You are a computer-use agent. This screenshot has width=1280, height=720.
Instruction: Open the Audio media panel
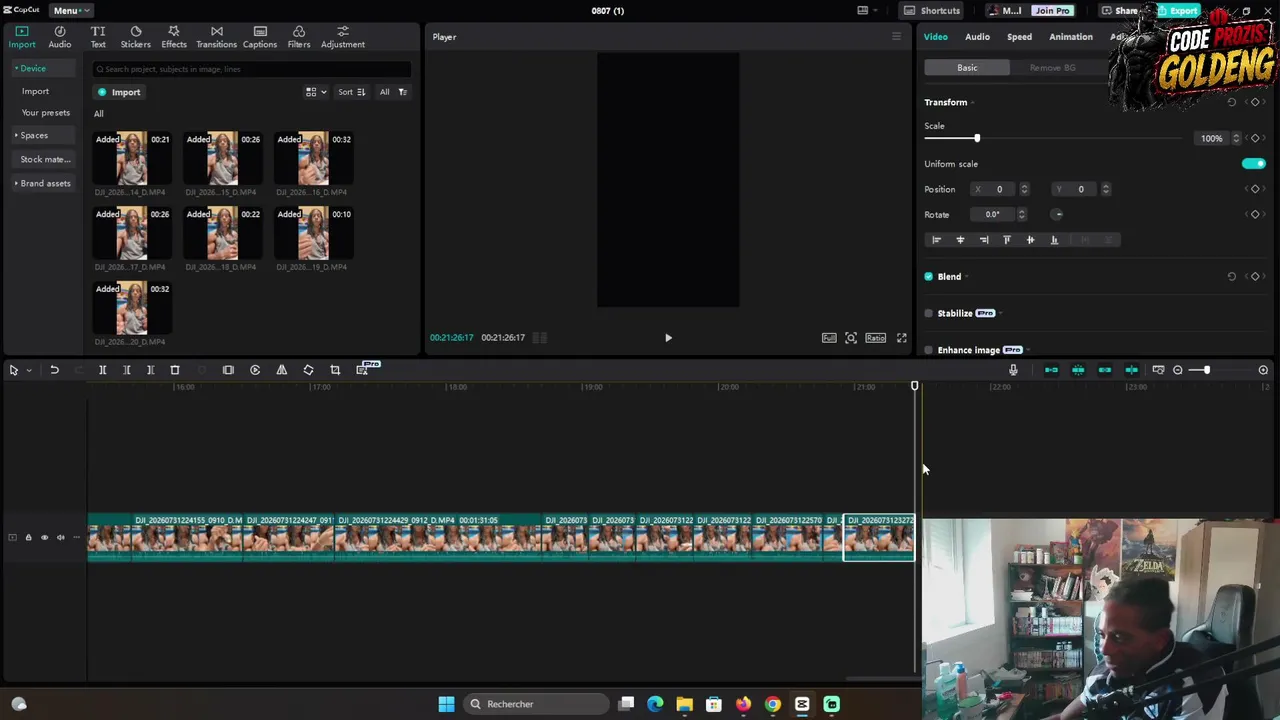(60, 37)
